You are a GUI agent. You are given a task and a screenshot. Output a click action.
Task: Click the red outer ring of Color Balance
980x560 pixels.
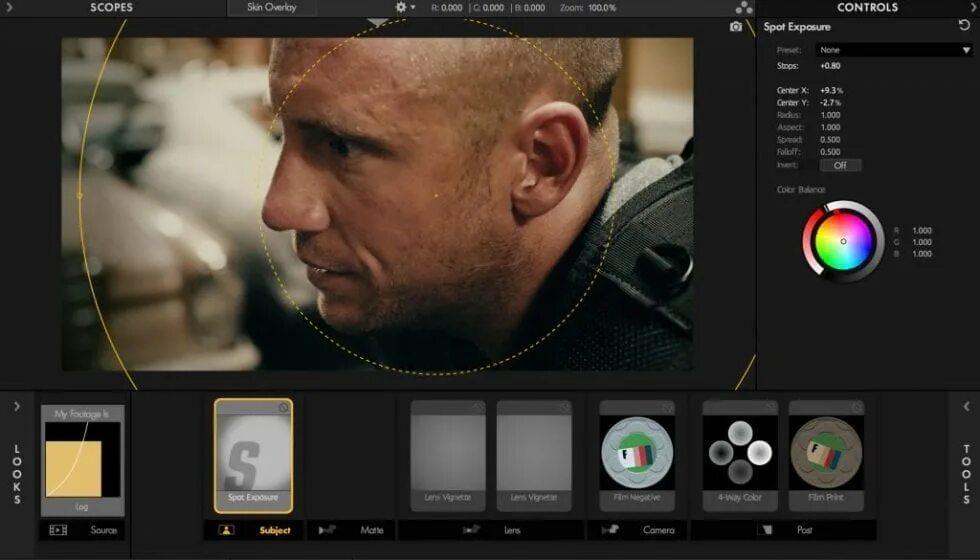coord(812,241)
